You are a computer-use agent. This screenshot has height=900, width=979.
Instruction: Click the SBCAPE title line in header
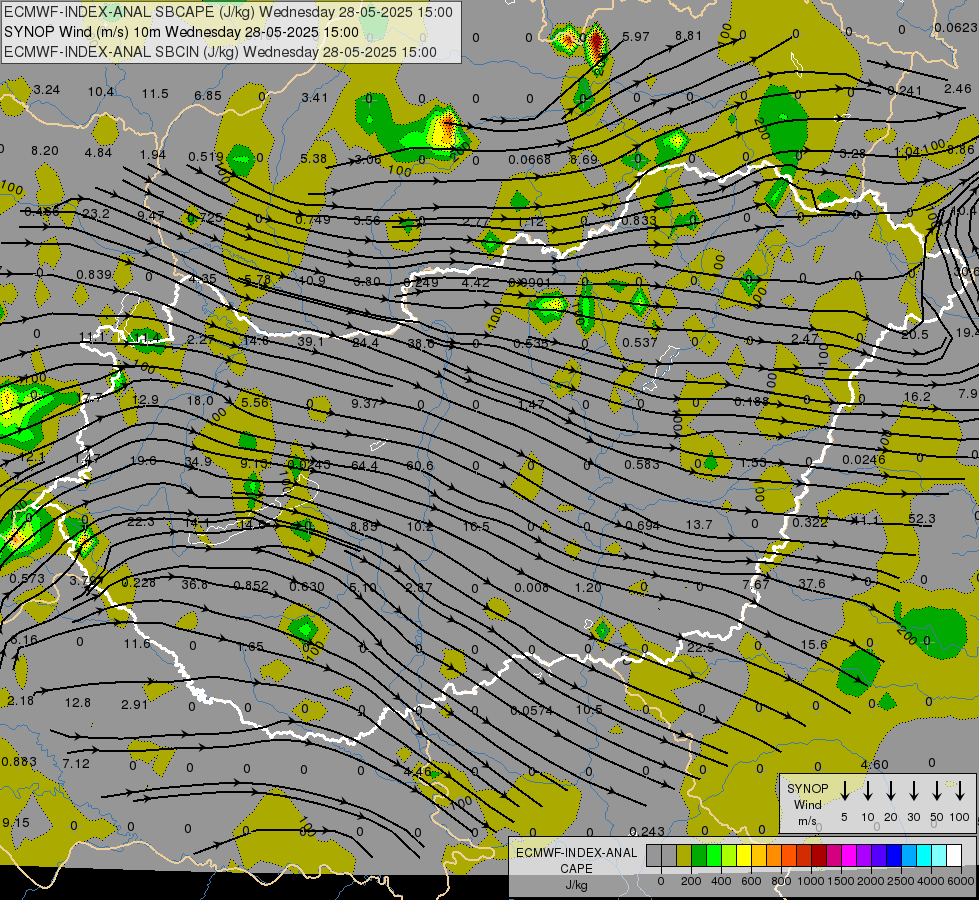[229, 12]
